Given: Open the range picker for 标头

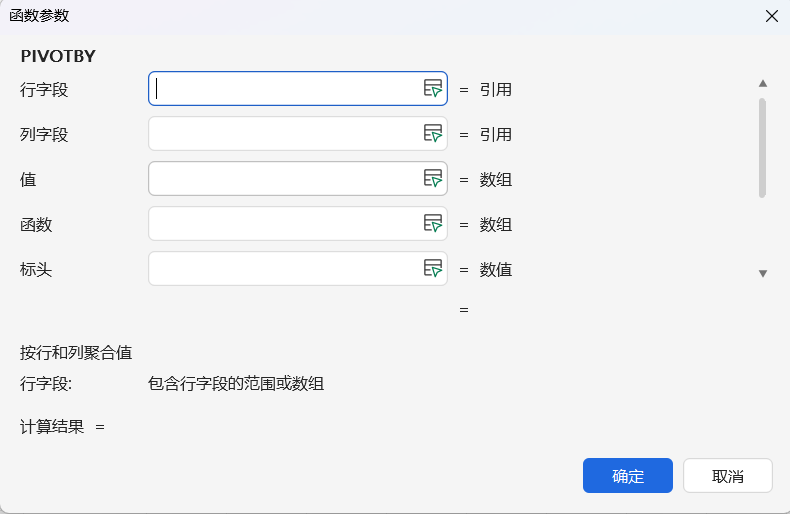Looking at the screenshot, I should [432, 269].
